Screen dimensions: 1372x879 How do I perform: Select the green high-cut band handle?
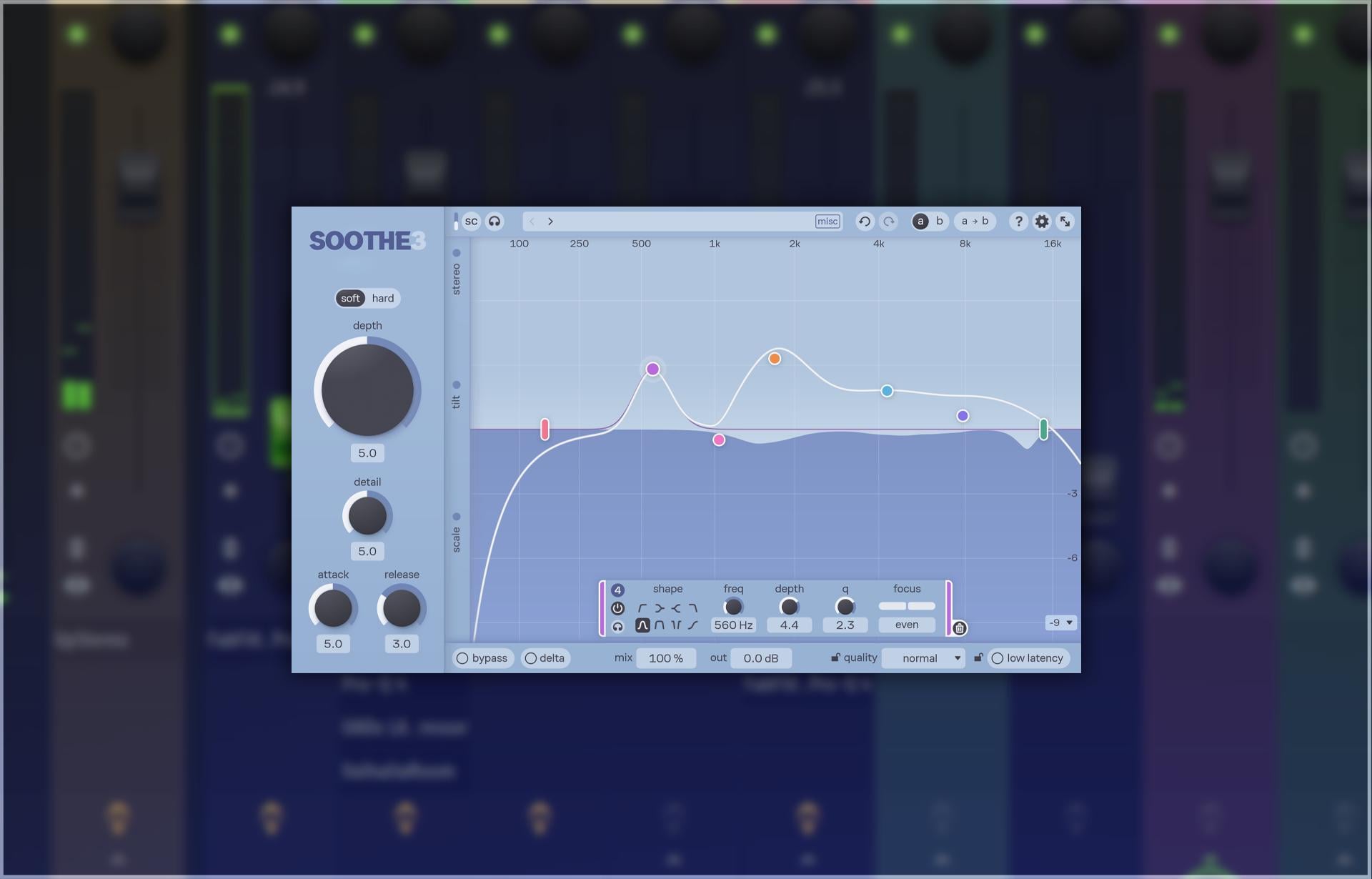pyautogui.click(x=1043, y=429)
